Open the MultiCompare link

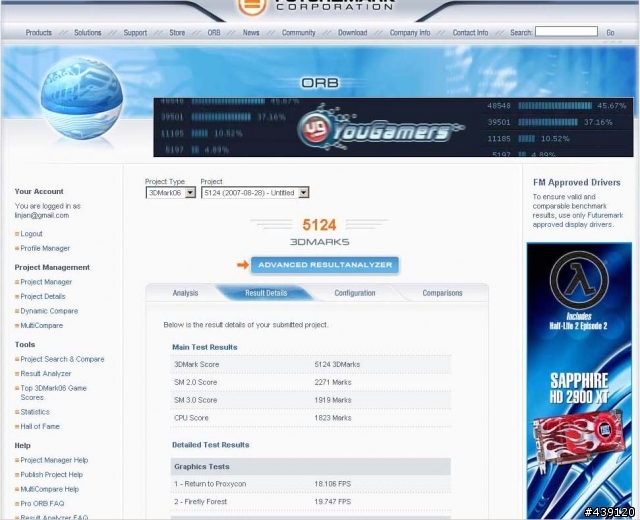[42, 326]
